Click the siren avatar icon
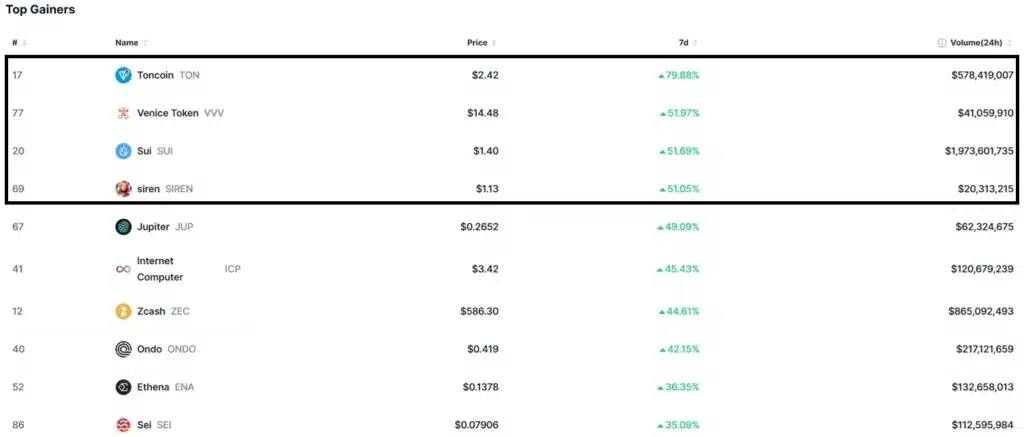The height and width of the screenshot is (437, 1024). click(123, 189)
